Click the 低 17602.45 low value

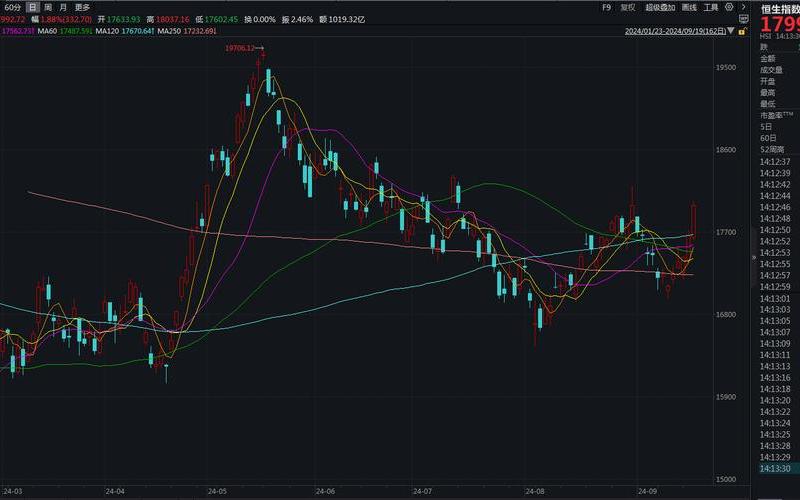click(217, 19)
